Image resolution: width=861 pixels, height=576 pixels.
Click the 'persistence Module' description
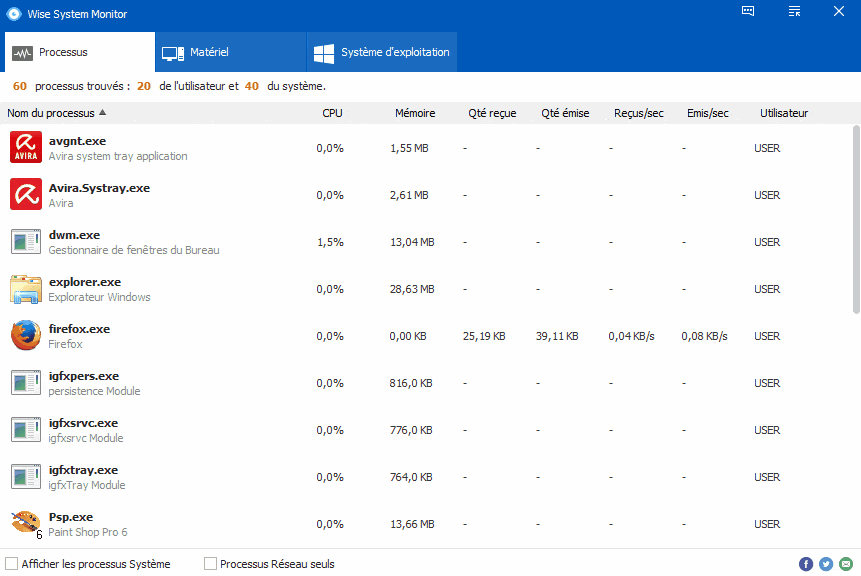pyautogui.click(x=94, y=391)
